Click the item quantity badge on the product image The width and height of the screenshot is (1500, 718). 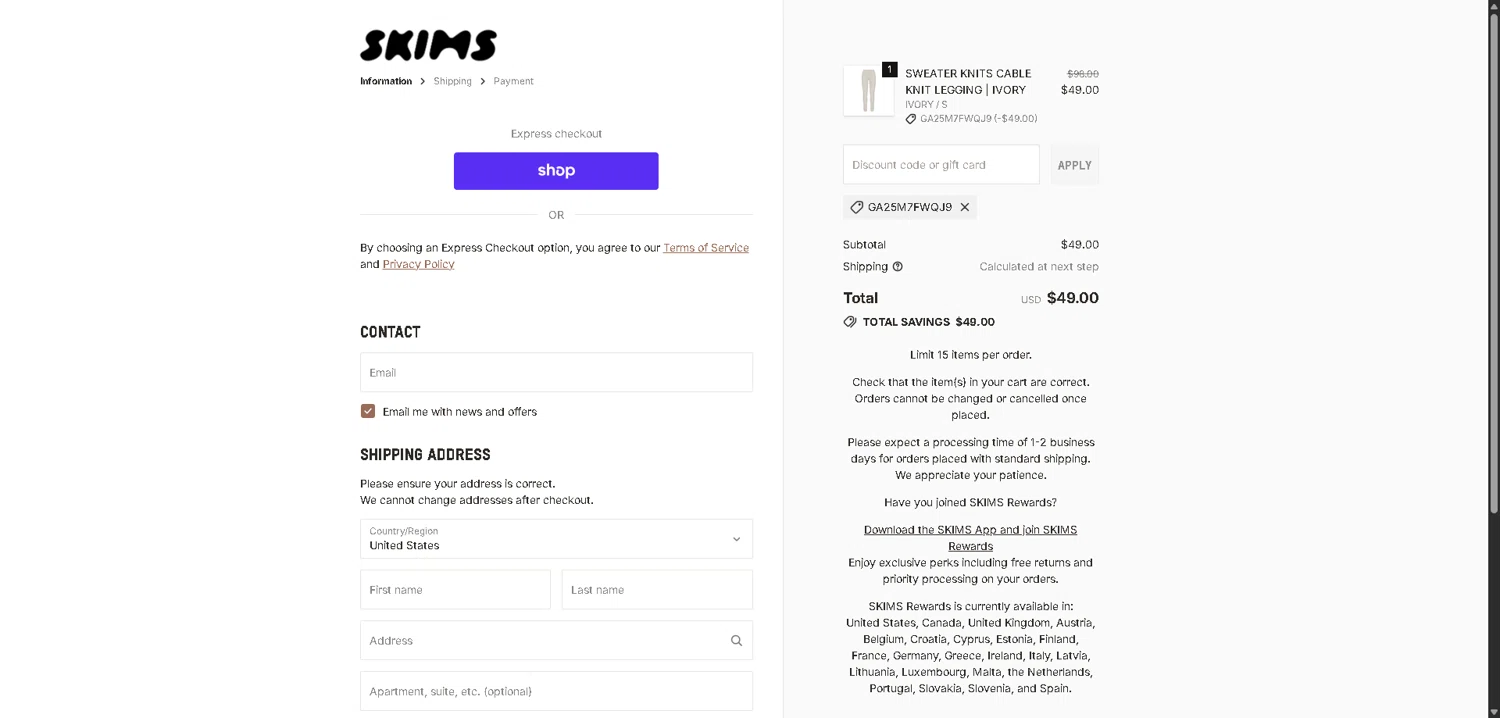pos(890,70)
